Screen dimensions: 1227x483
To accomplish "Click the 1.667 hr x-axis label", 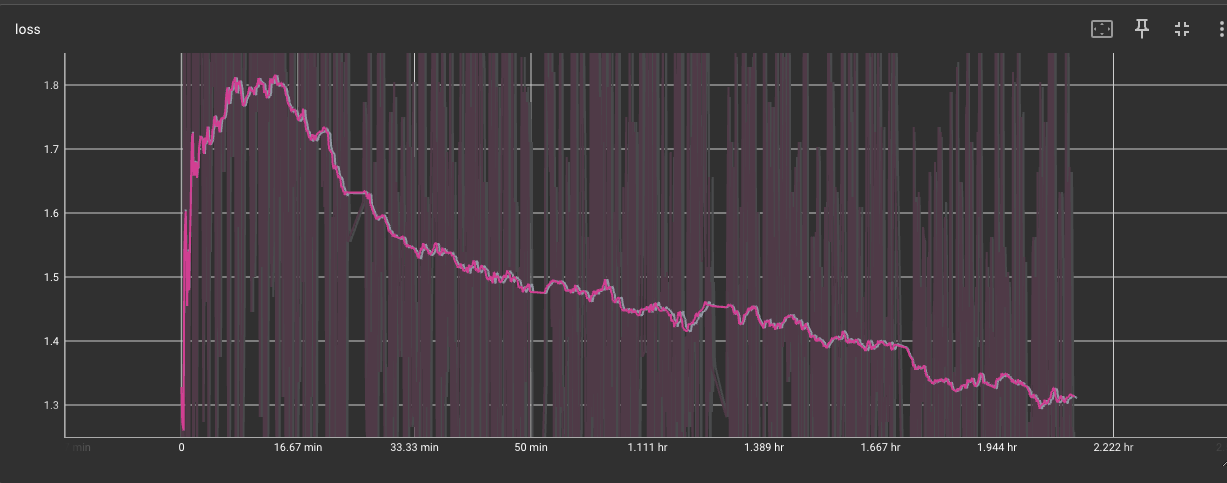I will tap(881, 448).
